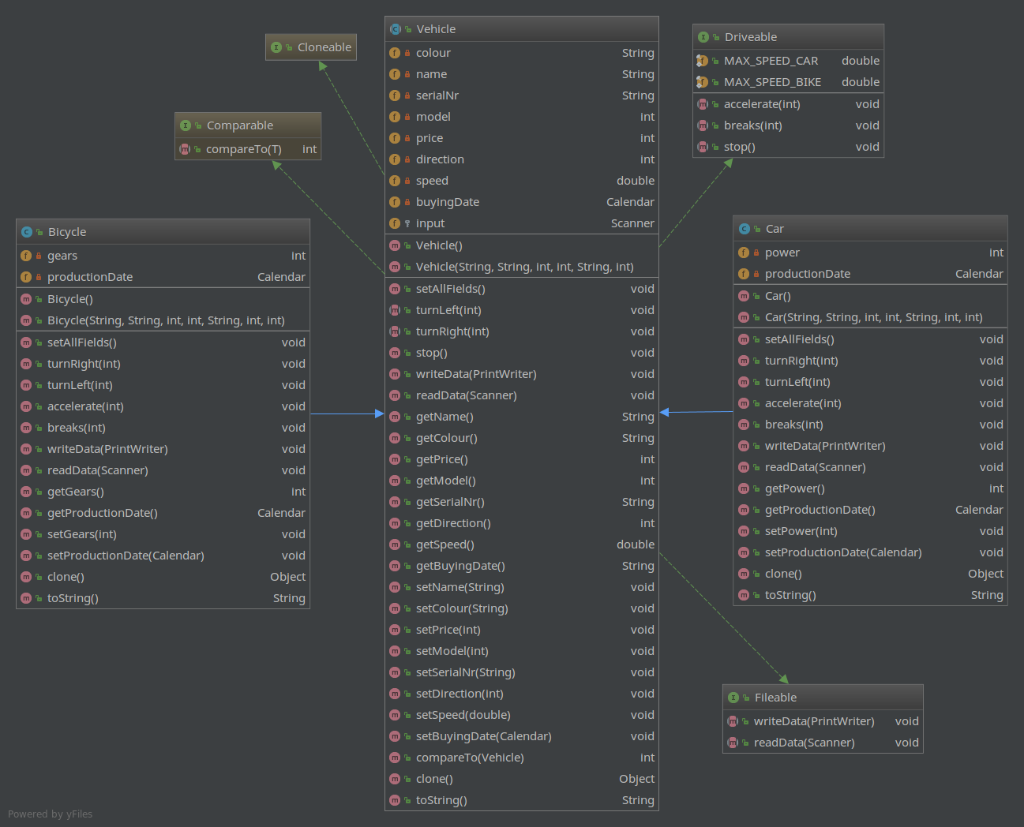Click the Cloneable interface icon

[x=276, y=48]
